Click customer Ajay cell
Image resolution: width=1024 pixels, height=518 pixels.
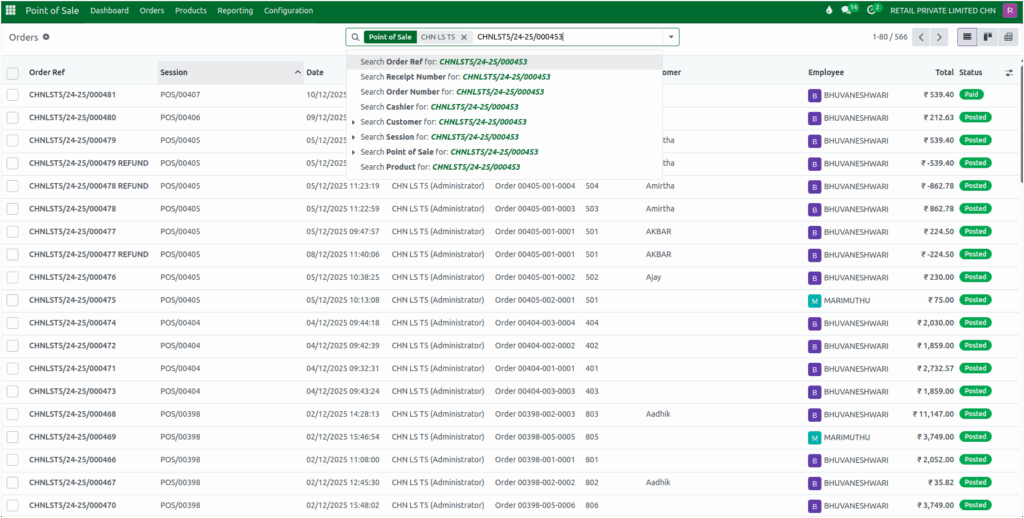point(653,277)
